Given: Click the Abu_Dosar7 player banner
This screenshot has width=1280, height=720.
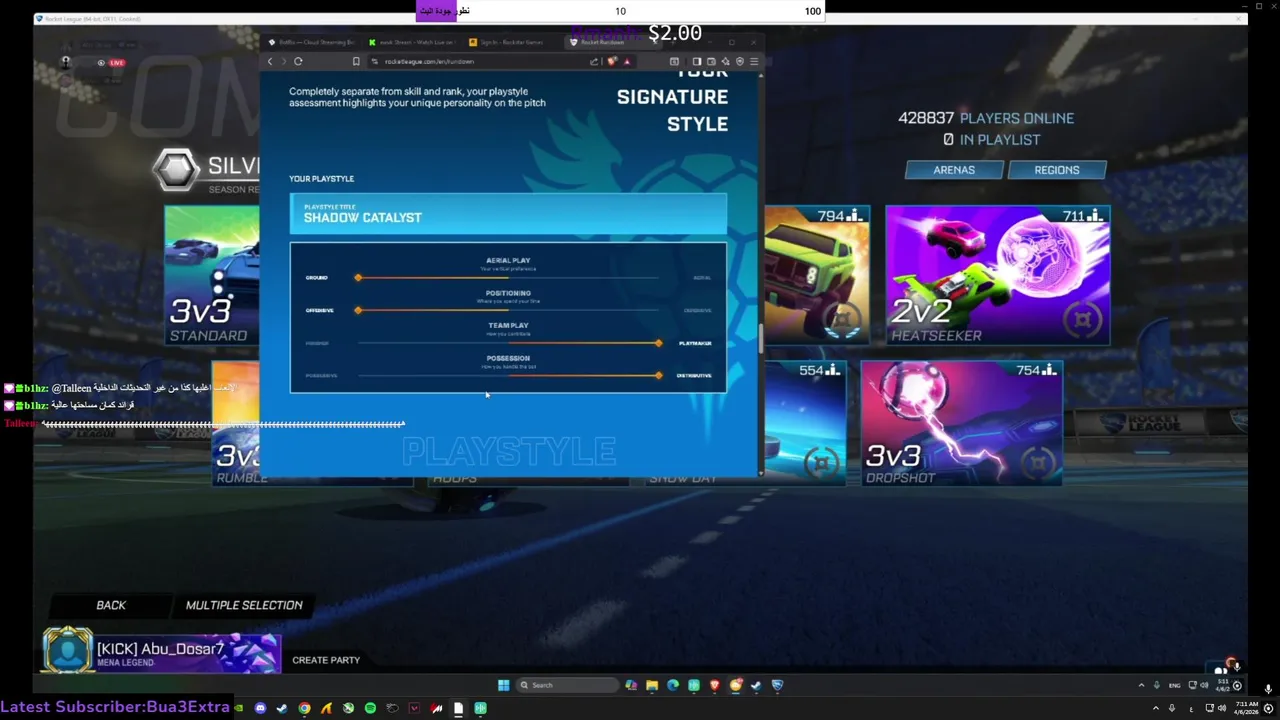Looking at the screenshot, I should tap(162, 652).
